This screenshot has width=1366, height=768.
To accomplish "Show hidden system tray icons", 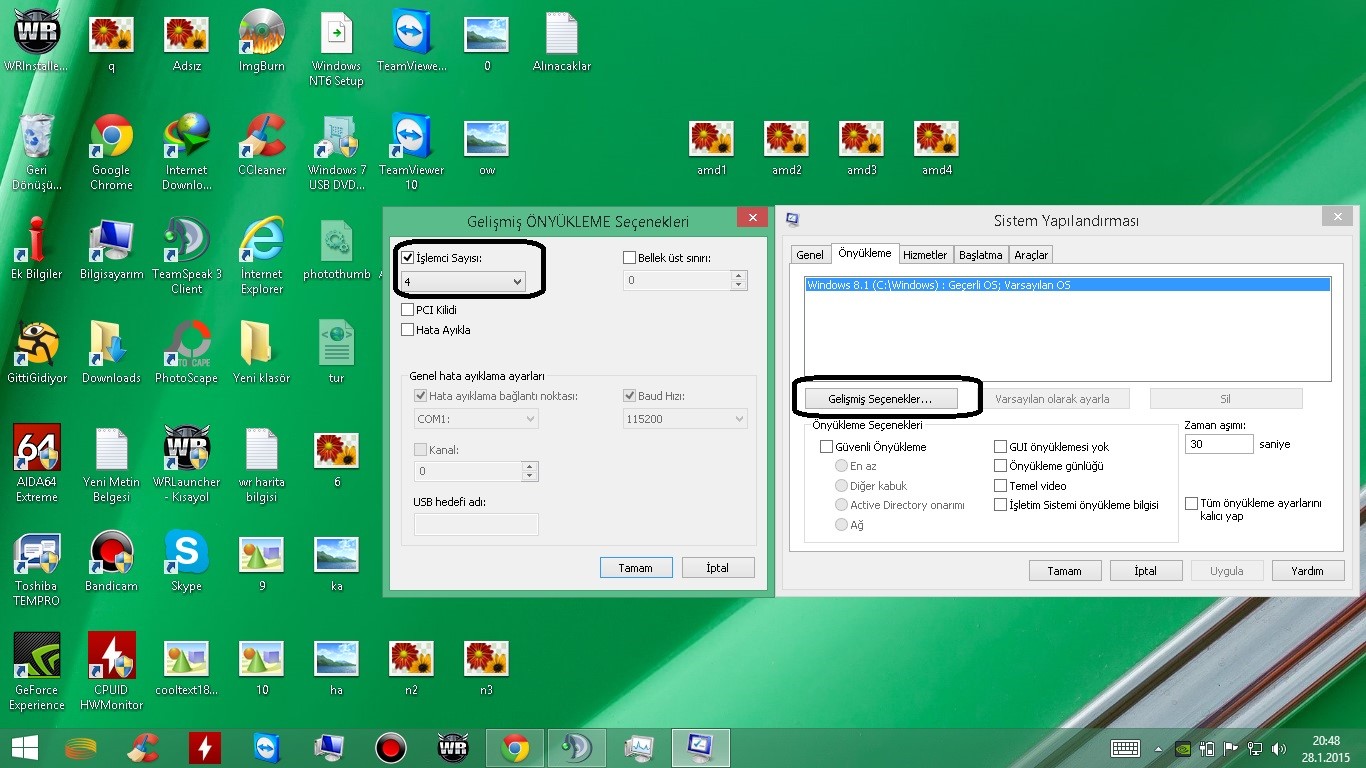I will 1159,748.
